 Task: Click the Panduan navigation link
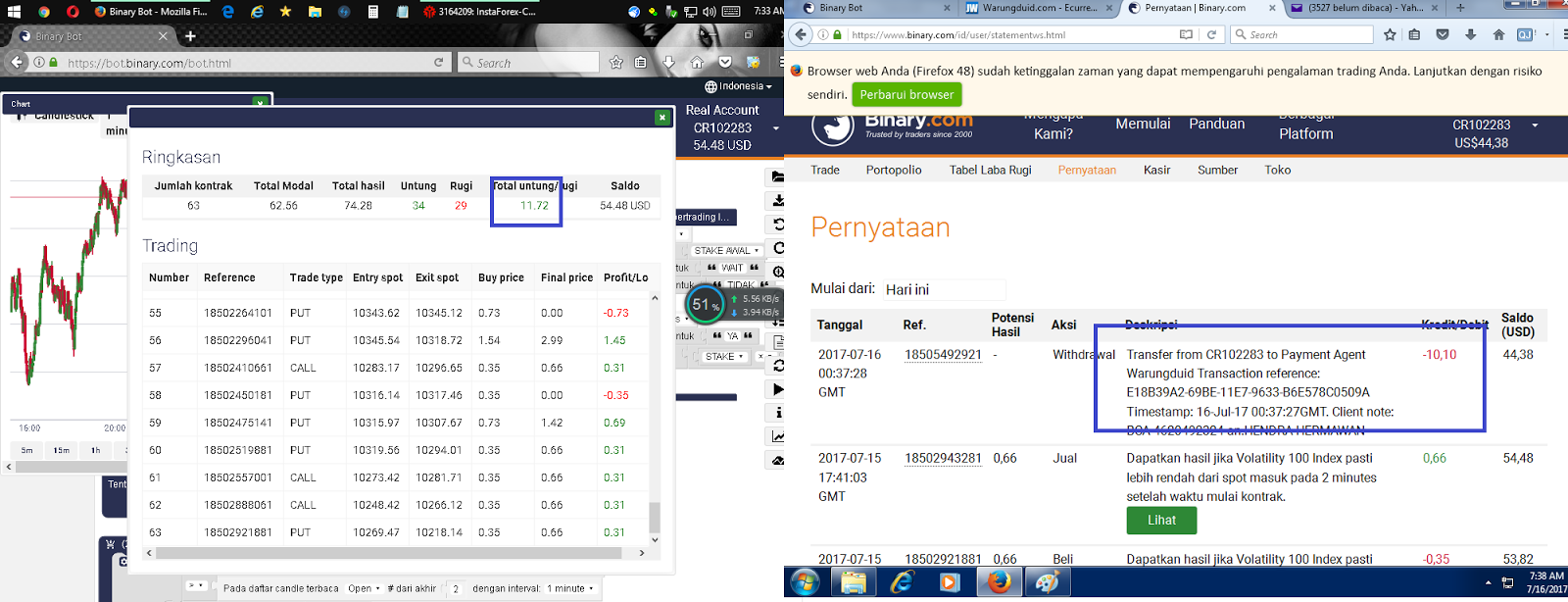1216,125
